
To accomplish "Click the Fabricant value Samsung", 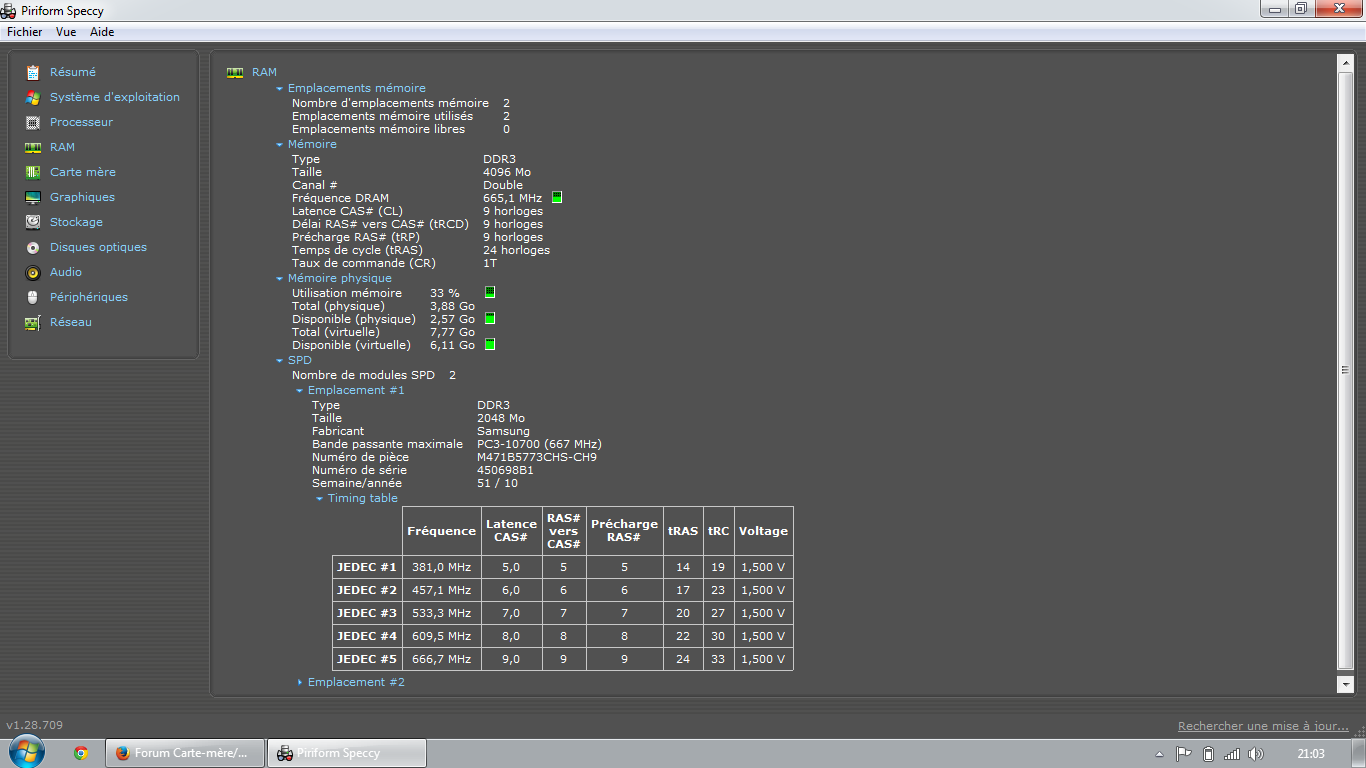I will 503,431.
